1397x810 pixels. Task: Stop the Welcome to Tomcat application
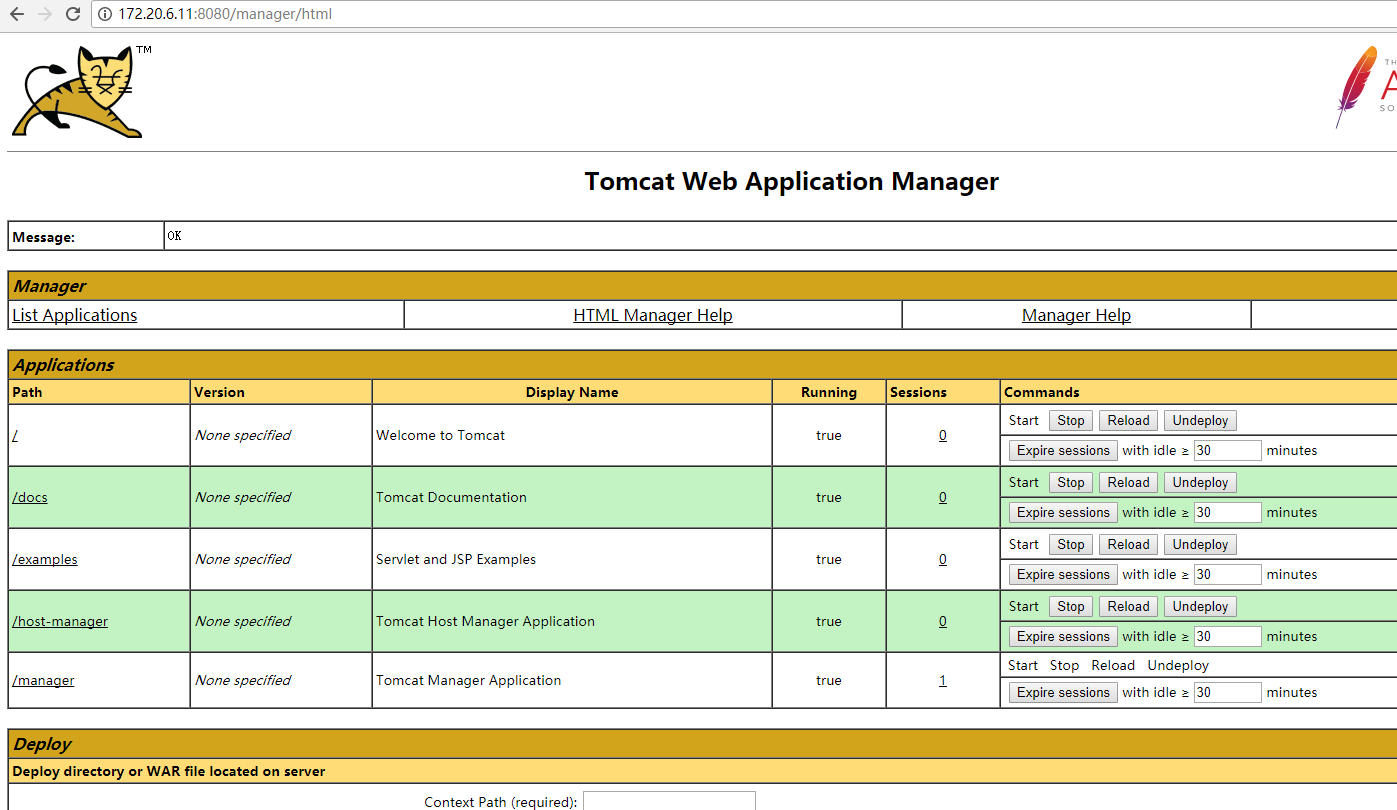coord(1071,421)
